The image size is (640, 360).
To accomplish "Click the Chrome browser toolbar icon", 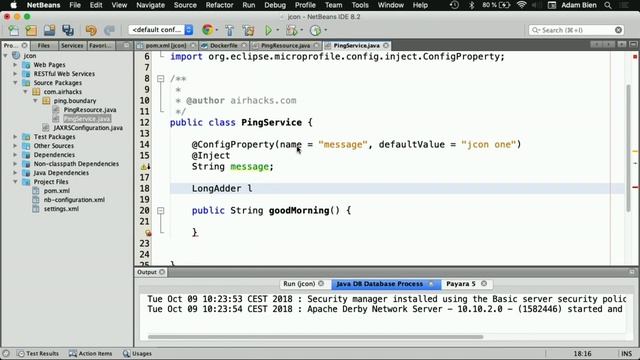I will (207, 30).
